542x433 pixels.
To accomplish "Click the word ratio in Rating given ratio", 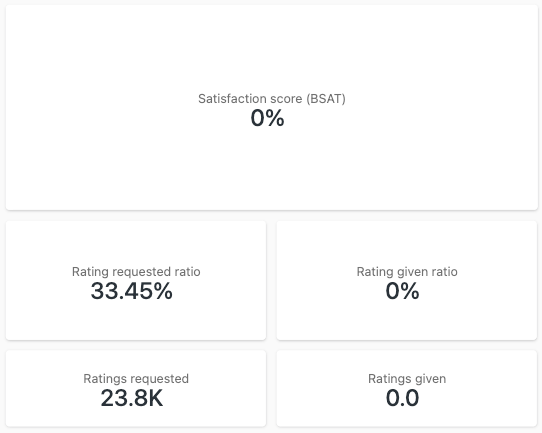I will 444,272.
